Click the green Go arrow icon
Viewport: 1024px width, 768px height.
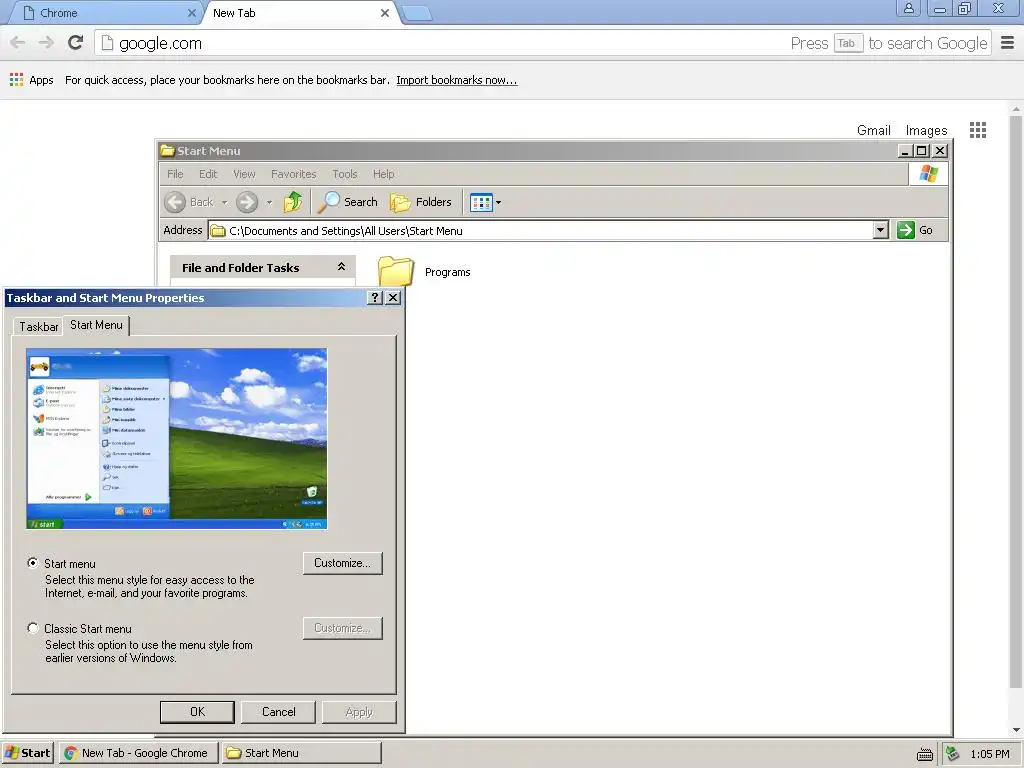(x=906, y=230)
